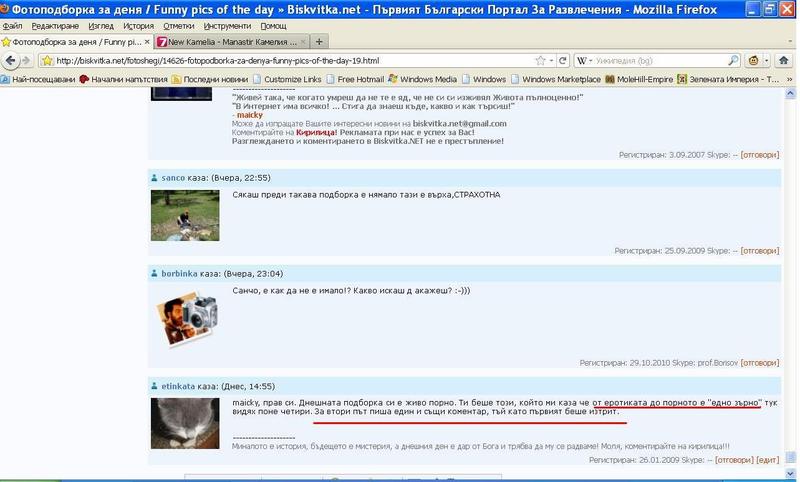Open the Отметки menu
The width and height of the screenshot is (800, 482).
coord(179,26)
